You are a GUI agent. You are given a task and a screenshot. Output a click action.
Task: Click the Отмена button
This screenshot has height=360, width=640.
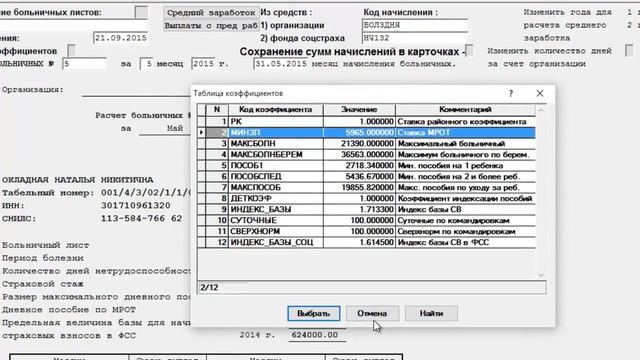(x=372, y=313)
